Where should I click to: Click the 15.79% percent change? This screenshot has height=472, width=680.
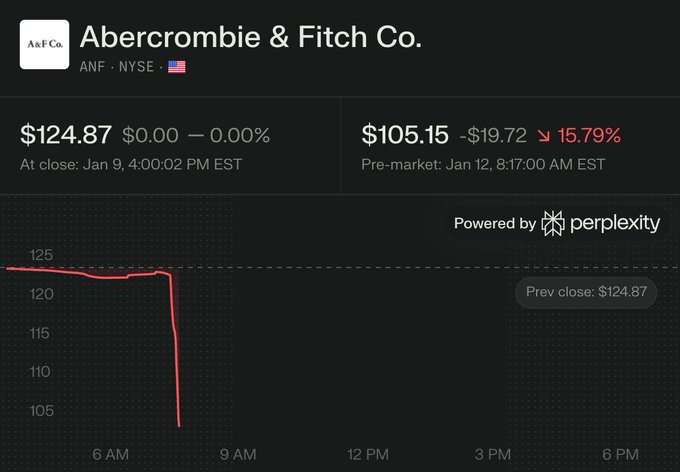(589, 135)
